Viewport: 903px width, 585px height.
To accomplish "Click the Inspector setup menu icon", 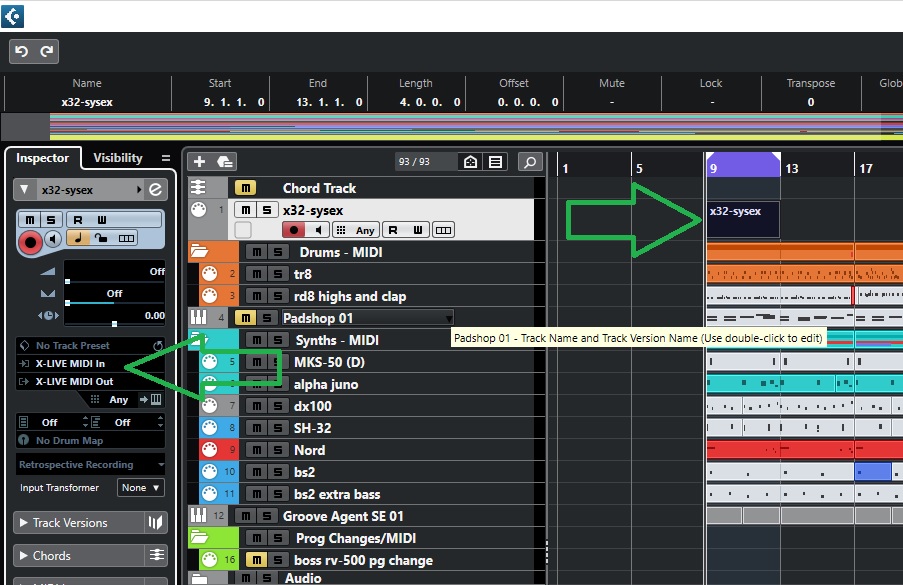I will click(166, 158).
